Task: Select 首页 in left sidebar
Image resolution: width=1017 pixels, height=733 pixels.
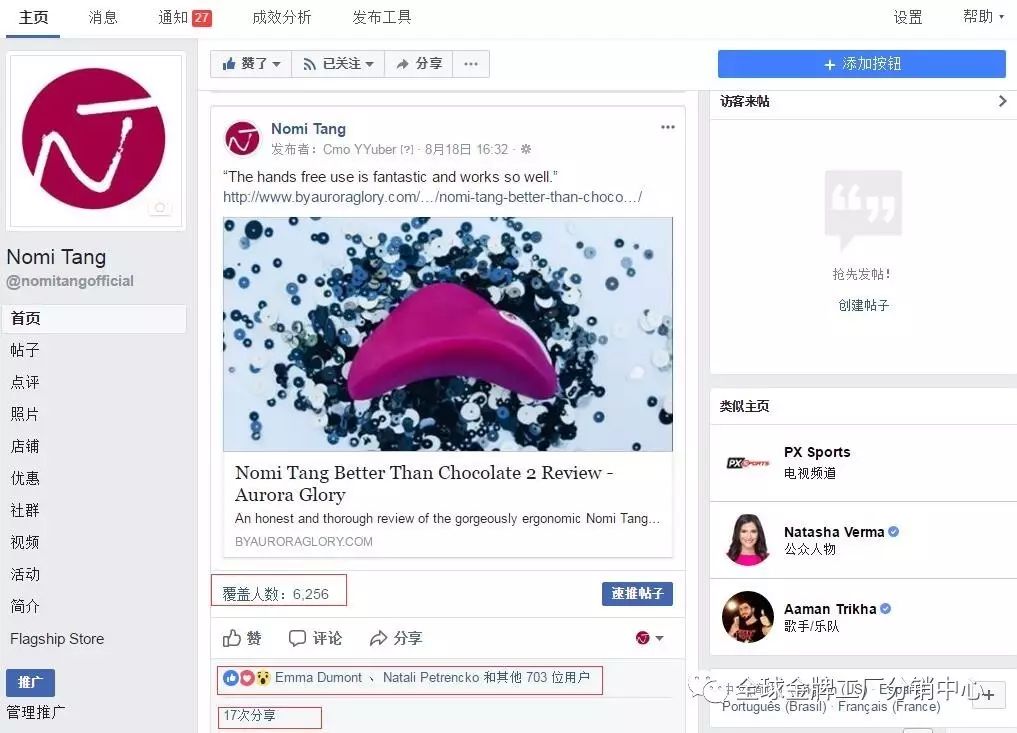Action: coord(94,318)
